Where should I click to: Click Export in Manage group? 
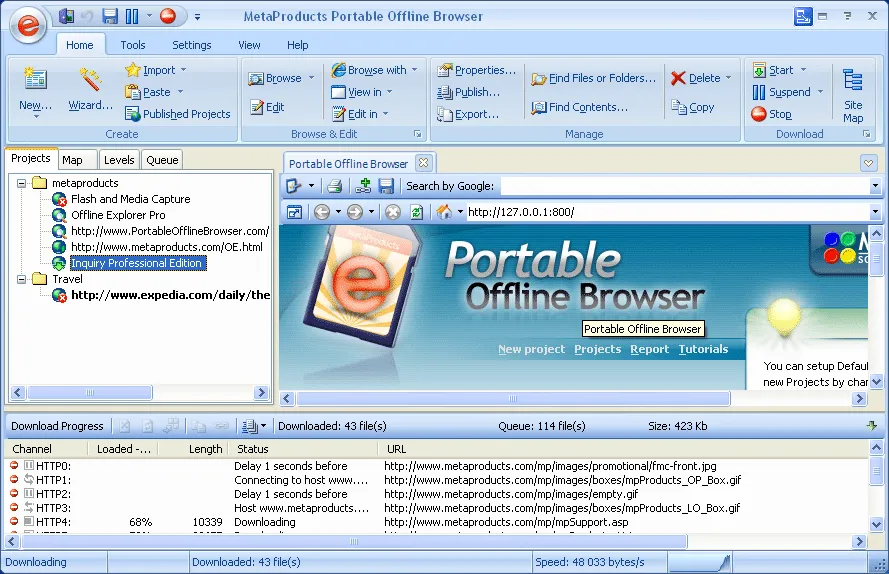pyautogui.click(x=468, y=114)
